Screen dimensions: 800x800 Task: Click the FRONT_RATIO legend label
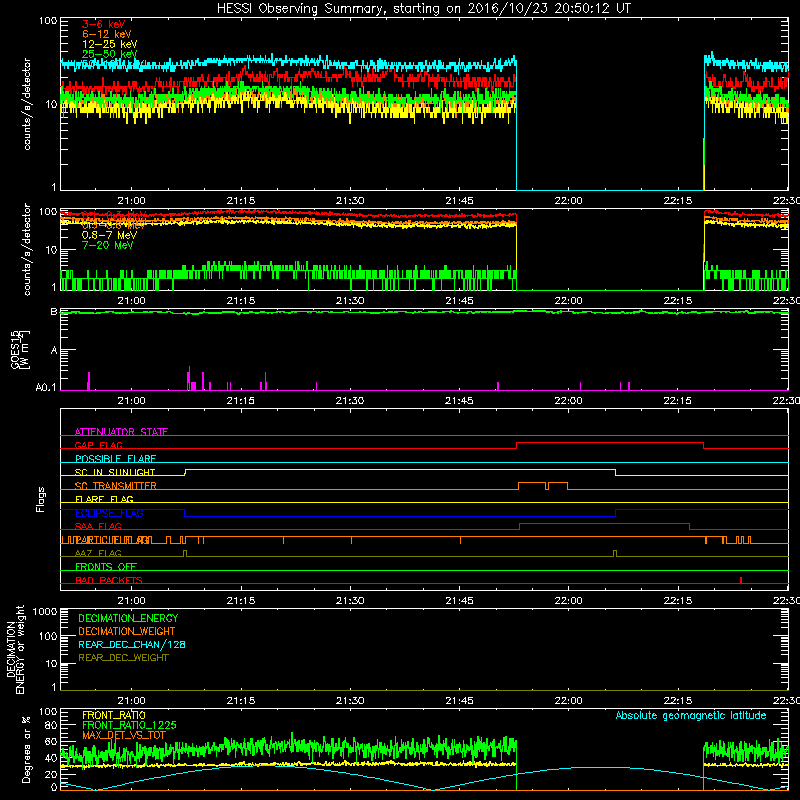coord(114,715)
